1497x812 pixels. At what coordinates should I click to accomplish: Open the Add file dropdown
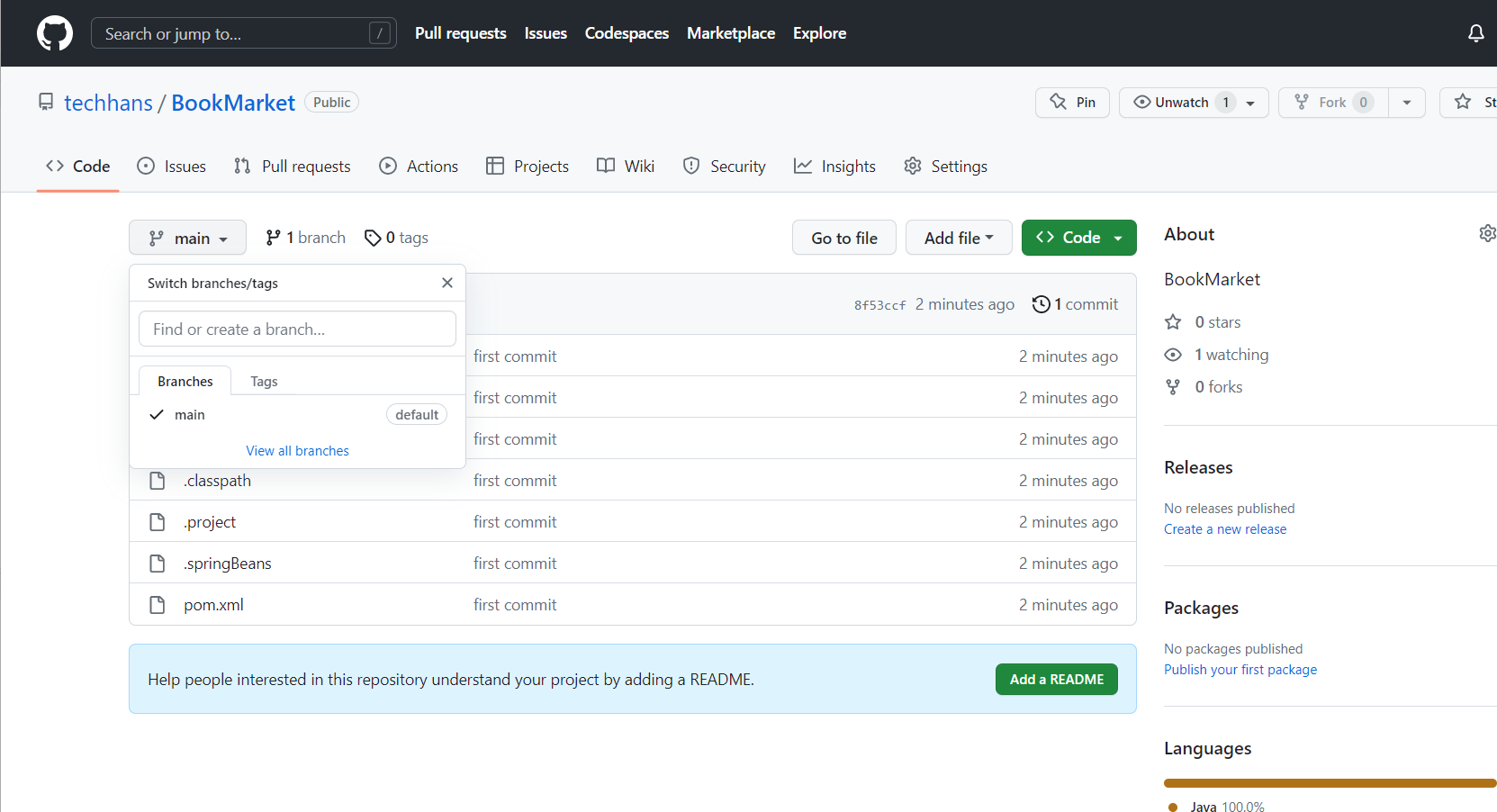(959, 238)
